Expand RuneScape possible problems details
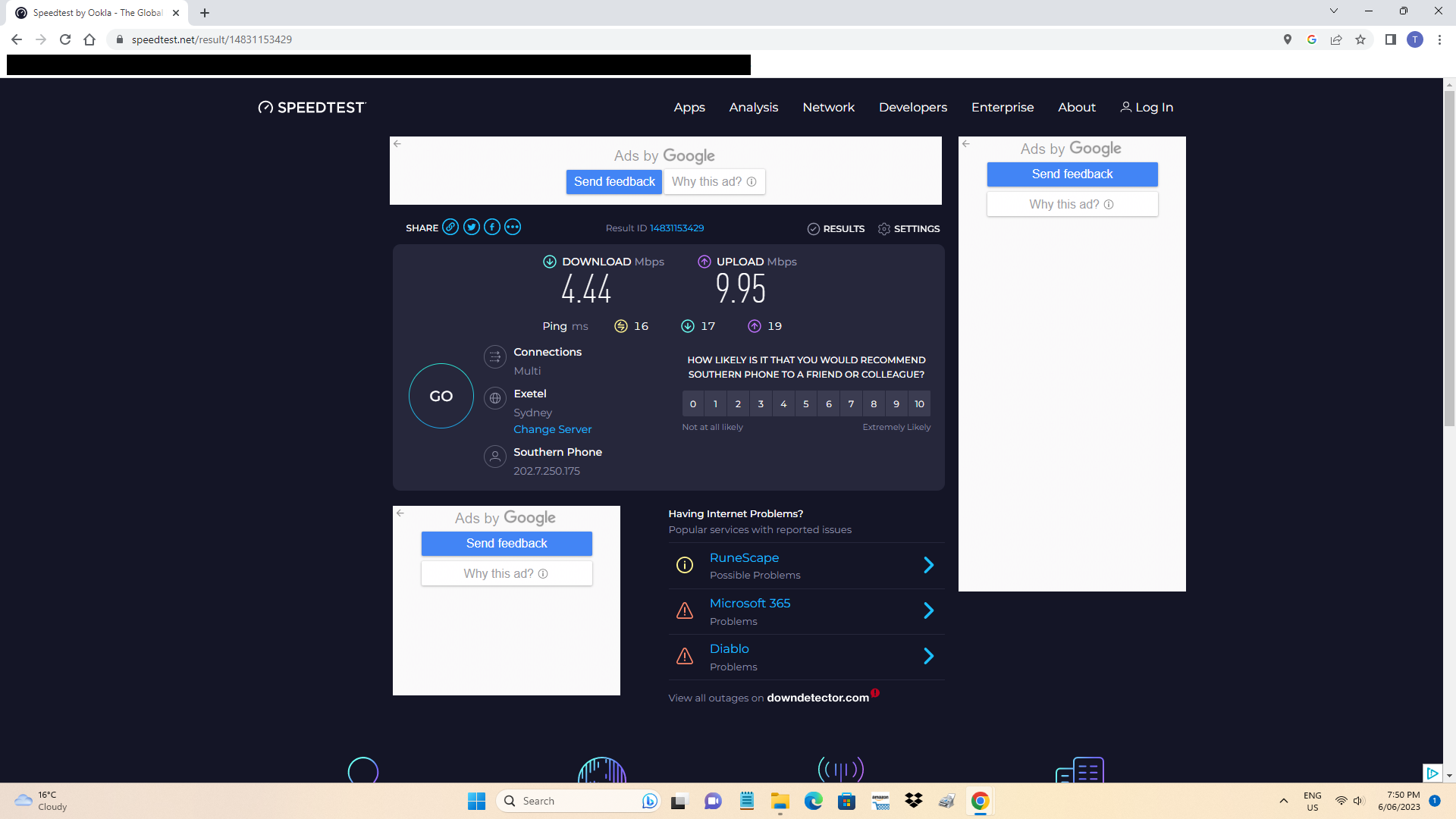This screenshot has width=1456, height=819. coord(928,565)
